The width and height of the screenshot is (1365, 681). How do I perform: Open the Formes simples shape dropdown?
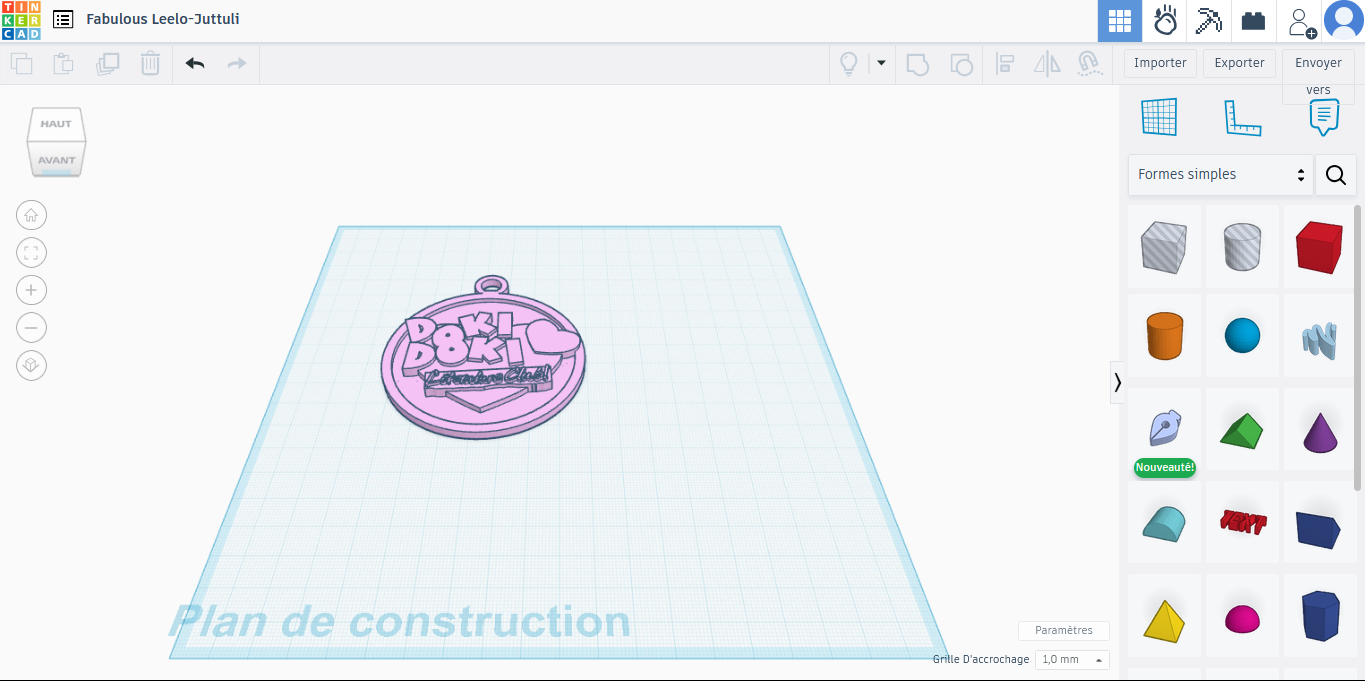pos(1221,175)
